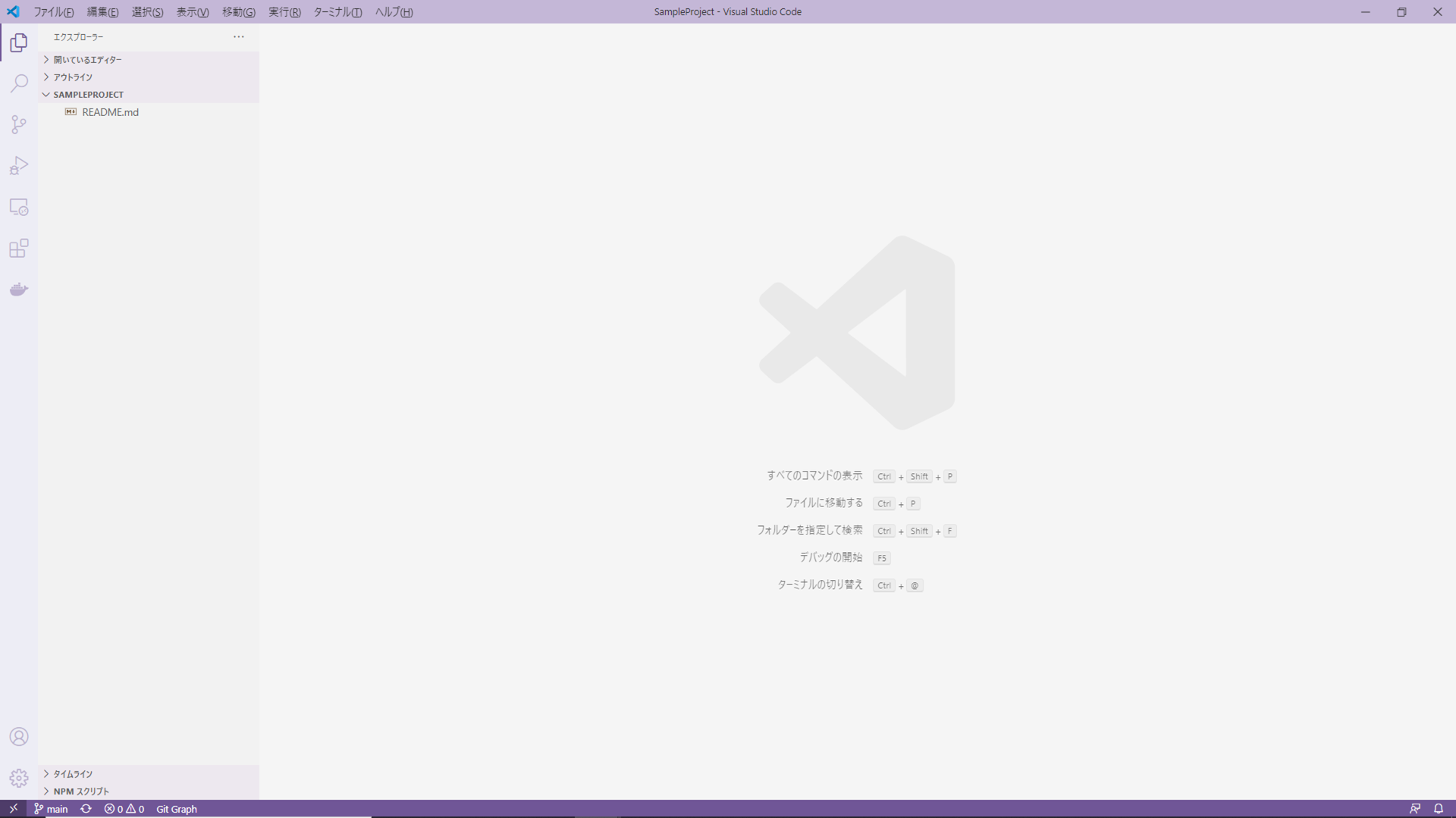Open the Docker view icon

point(19,290)
